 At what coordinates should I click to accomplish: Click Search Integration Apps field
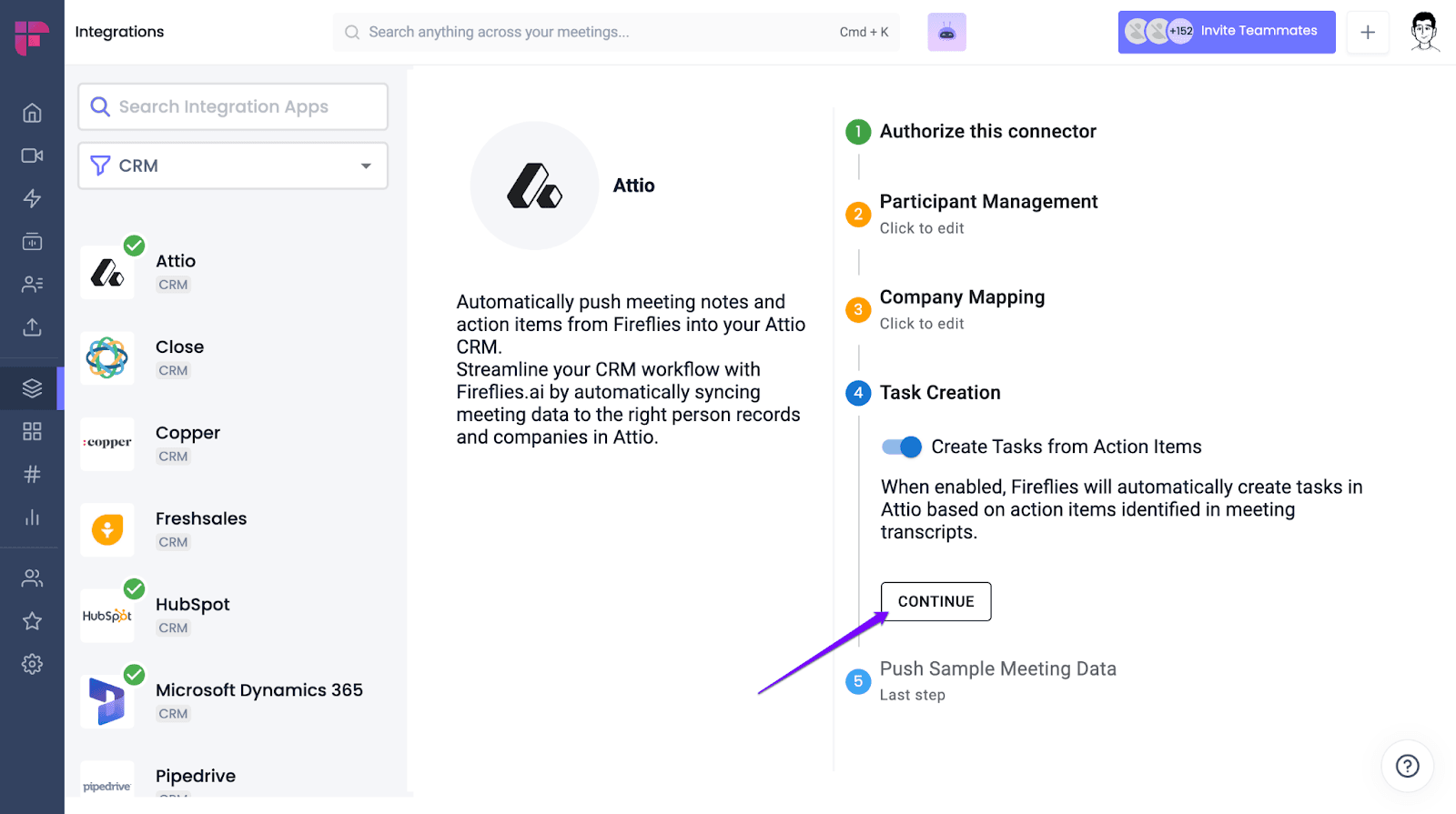tap(233, 106)
